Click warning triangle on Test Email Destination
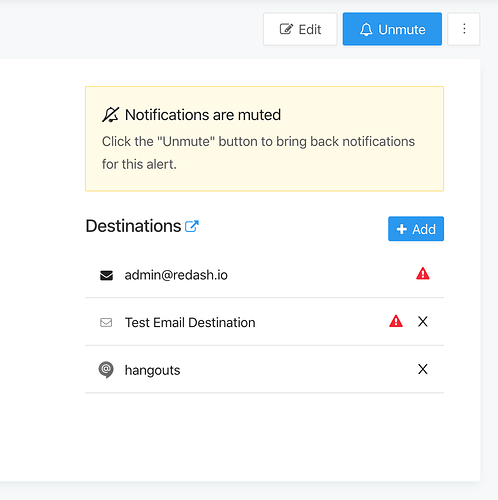 click(x=396, y=321)
